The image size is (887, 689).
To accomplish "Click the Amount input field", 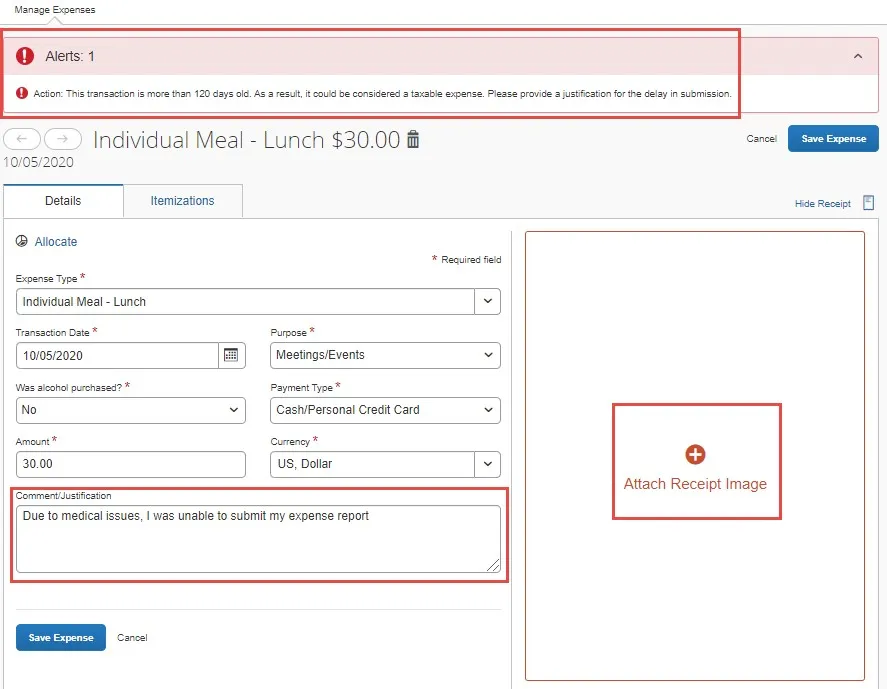I will (x=131, y=464).
